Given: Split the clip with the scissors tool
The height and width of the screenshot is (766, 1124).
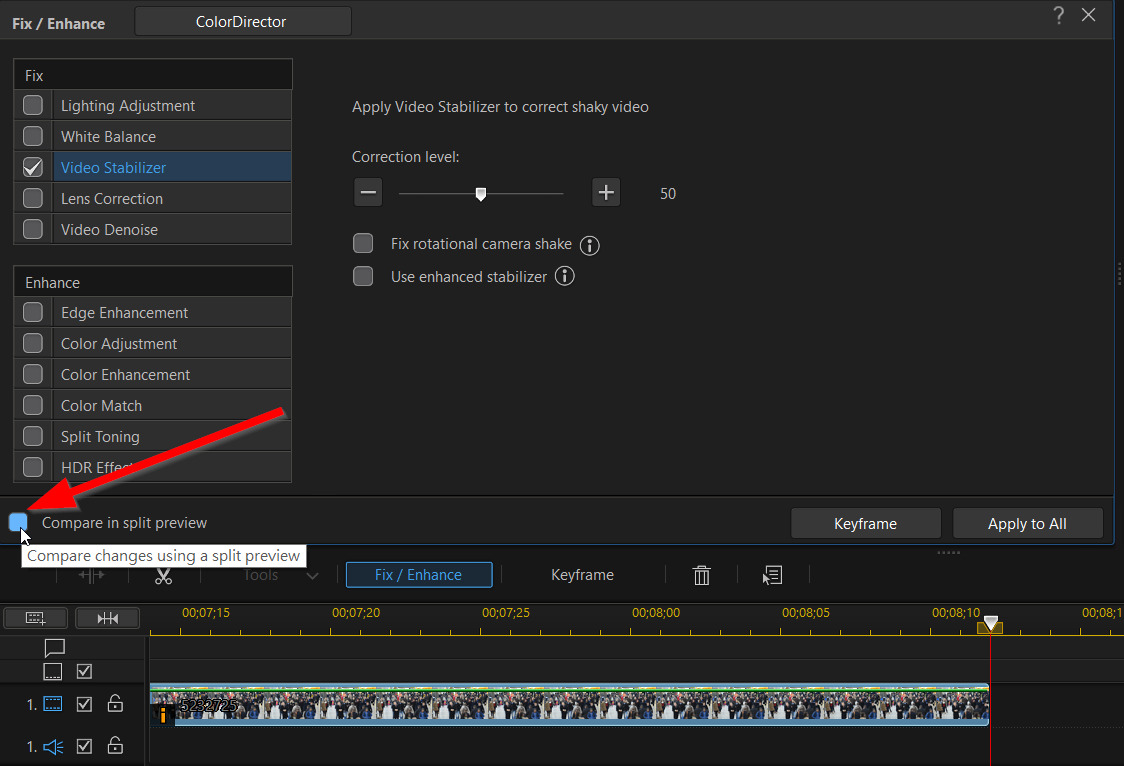Looking at the screenshot, I should click(163, 575).
